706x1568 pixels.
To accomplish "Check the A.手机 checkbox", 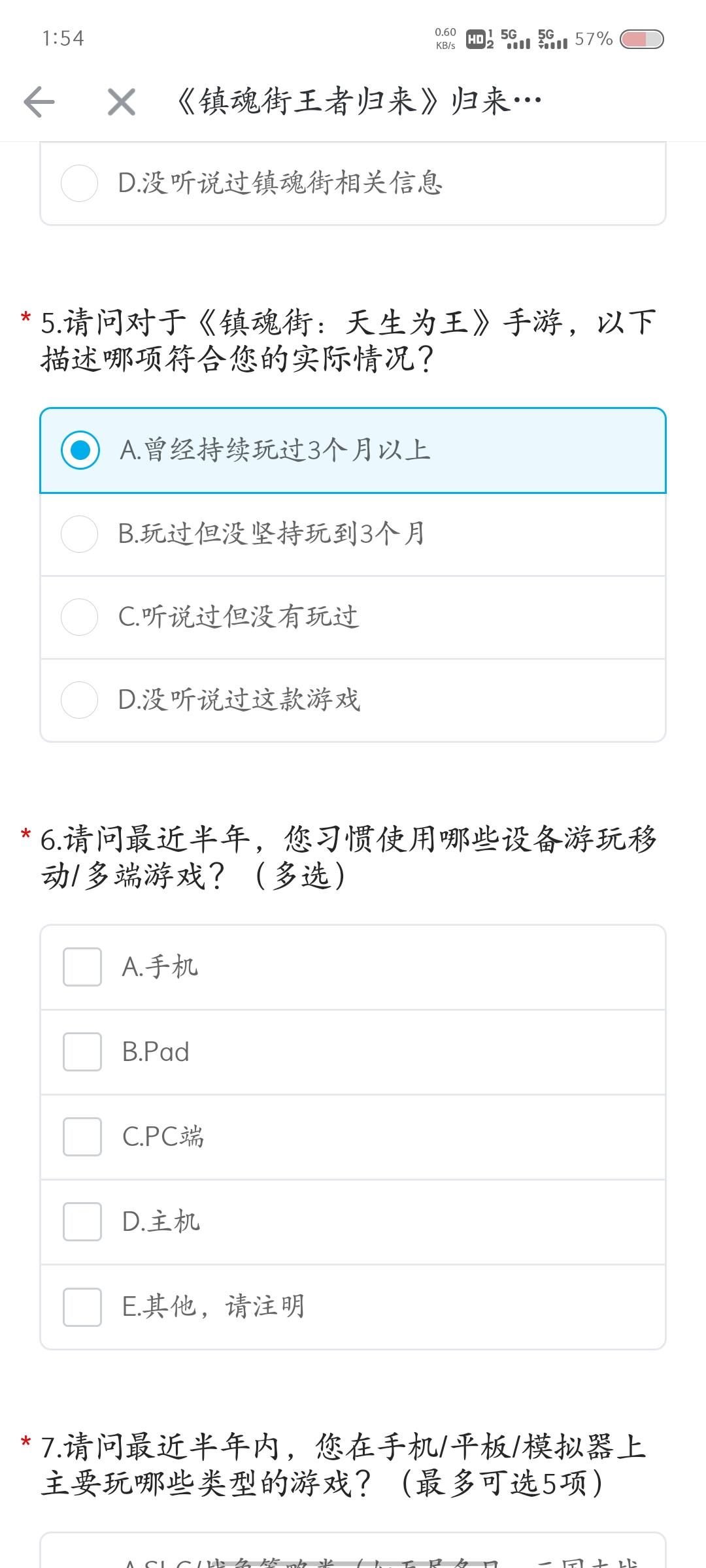I will [x=82, y=967].
